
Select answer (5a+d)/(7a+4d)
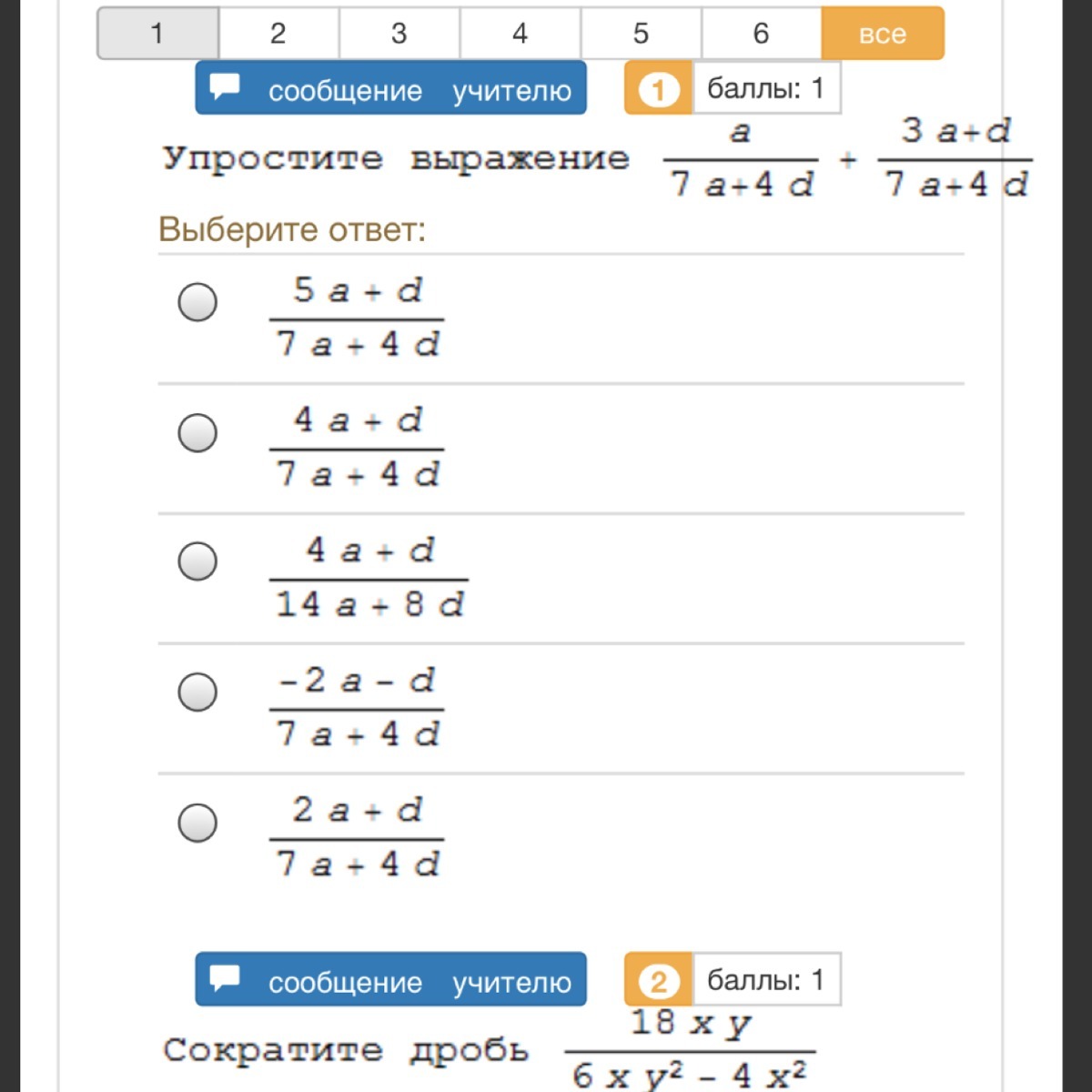pyautogui.click(x=197, y=301)
